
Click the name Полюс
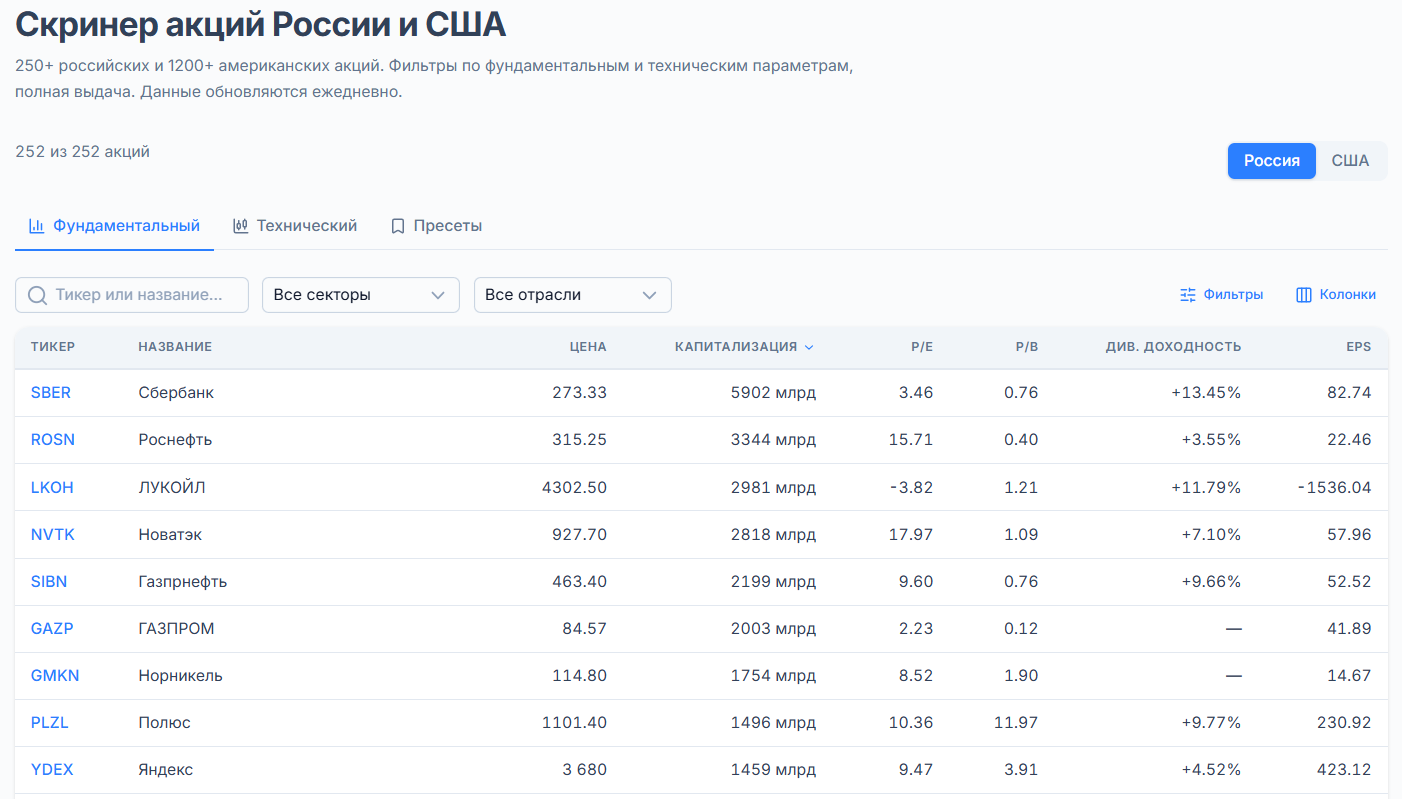click(x=164, y=723)
